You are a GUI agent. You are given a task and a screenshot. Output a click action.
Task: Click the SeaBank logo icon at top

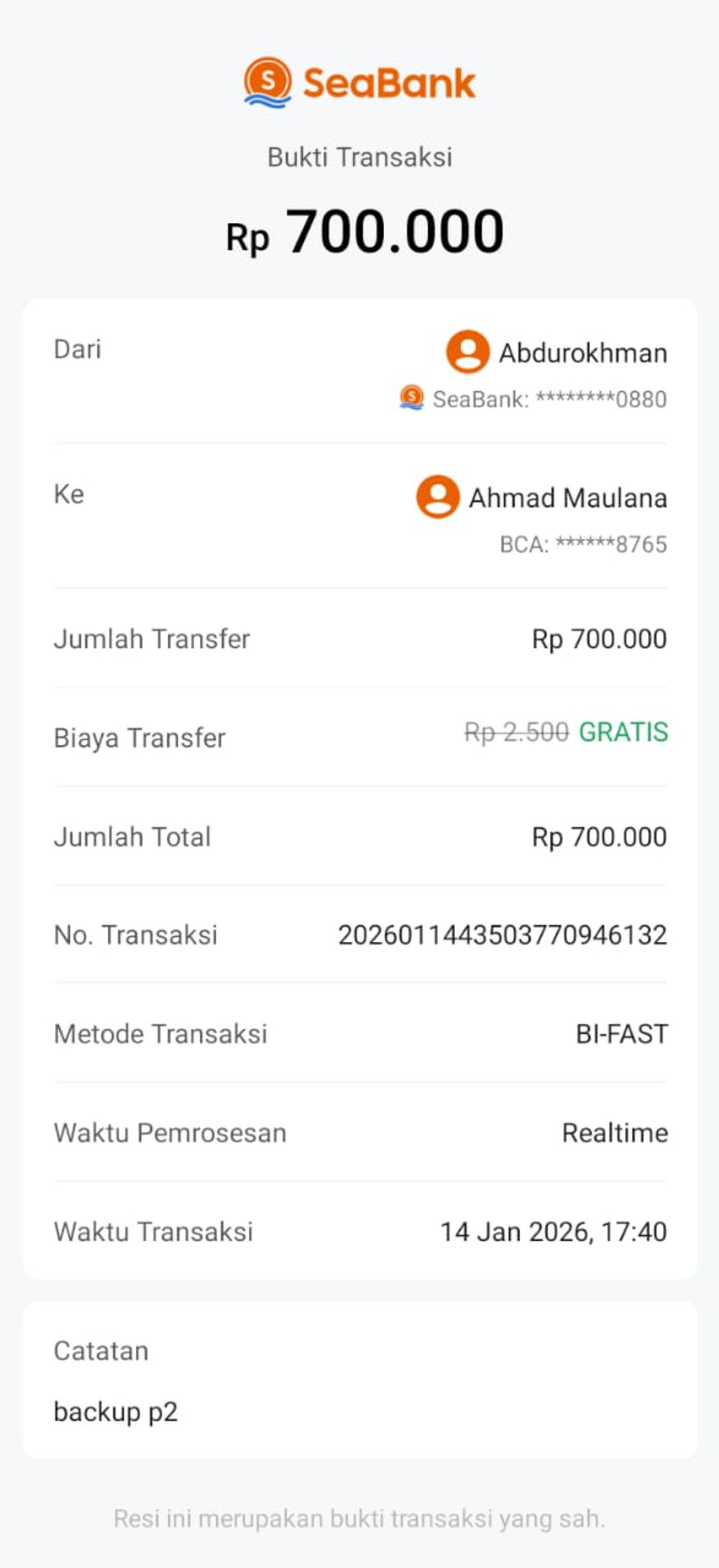pyautogui.click(x=267, y=82)
